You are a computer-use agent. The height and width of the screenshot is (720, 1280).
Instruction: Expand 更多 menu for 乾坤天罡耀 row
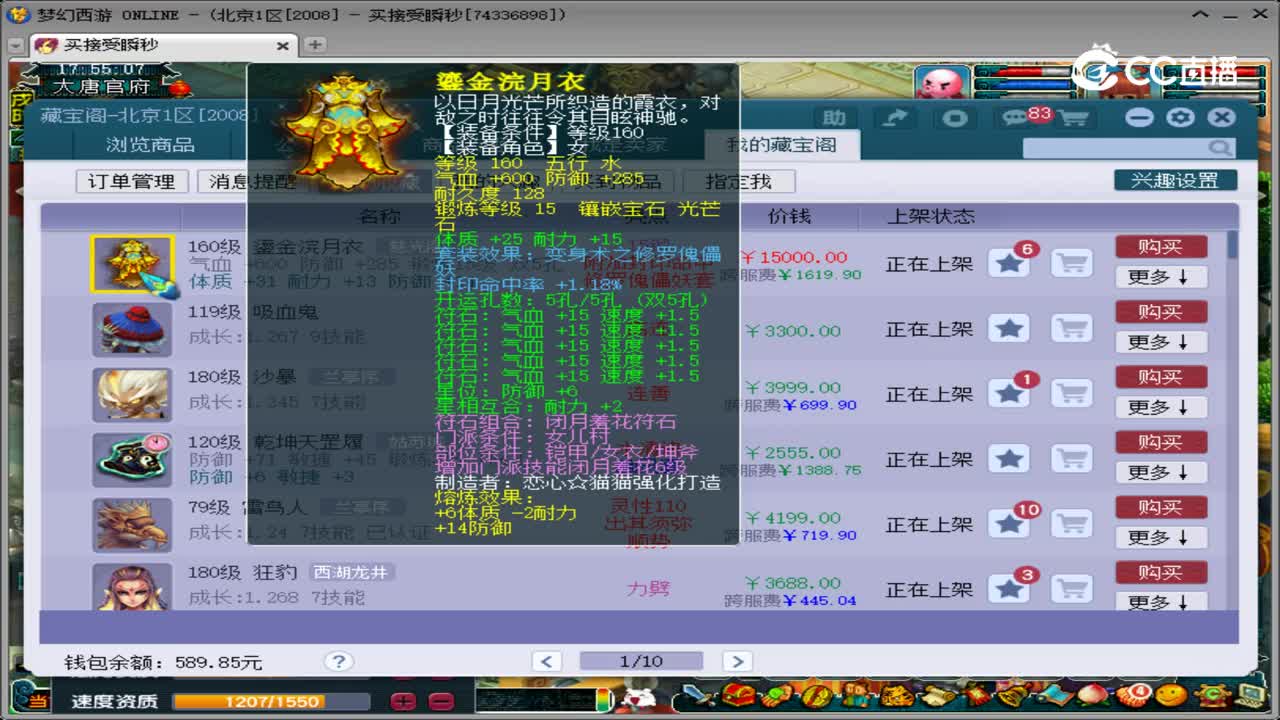click(x=1161, y=472)
